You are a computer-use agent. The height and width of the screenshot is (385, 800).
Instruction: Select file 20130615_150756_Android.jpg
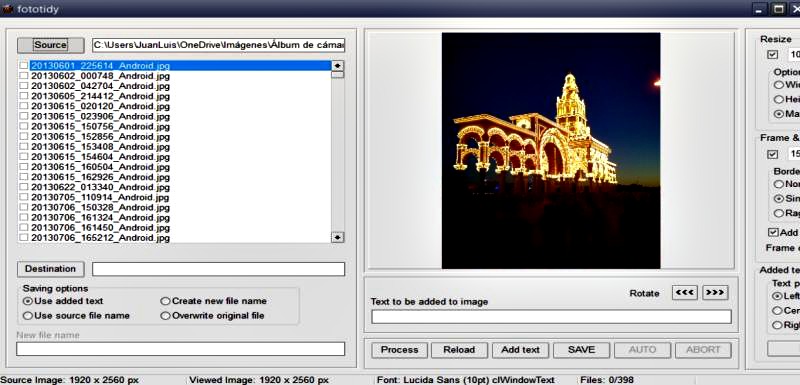101,126
